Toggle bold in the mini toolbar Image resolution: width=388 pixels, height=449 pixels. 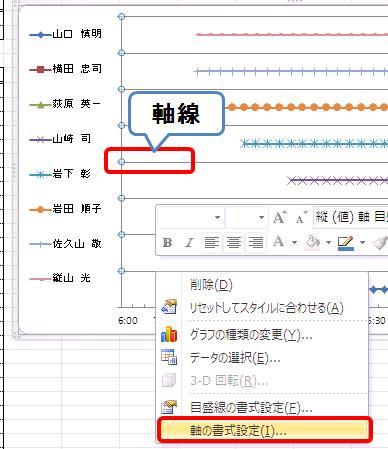point(168,242)
